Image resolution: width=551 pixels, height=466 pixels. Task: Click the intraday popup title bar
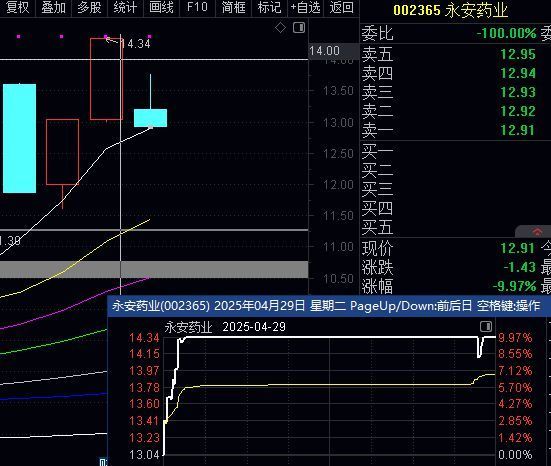(x=327, y=306)
